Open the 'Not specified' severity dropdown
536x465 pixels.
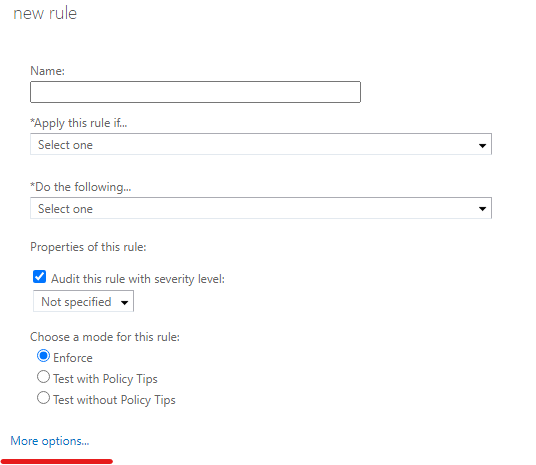pos(83,301)
